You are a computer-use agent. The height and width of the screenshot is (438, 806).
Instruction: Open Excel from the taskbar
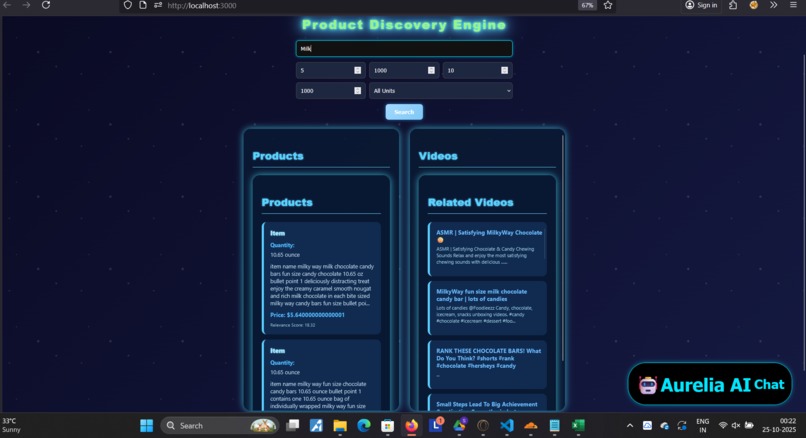point(578,426)
